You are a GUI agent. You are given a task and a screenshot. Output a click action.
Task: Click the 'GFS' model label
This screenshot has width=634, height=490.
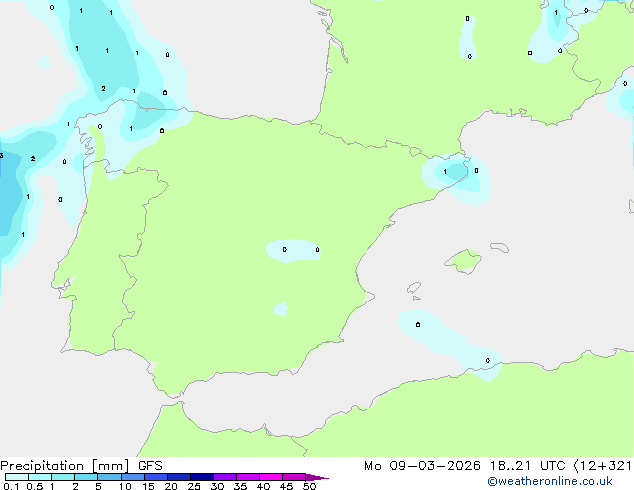point(150,466)
